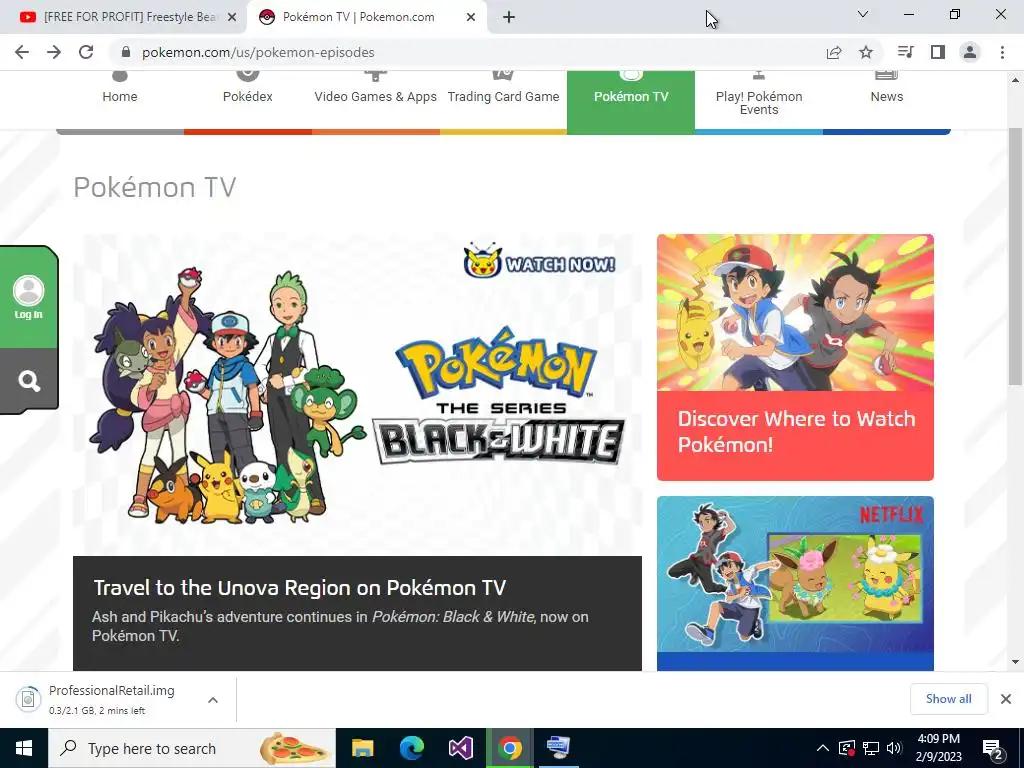
Task: Open Chrome profile avatar
Action: click(x=970, y=52)
